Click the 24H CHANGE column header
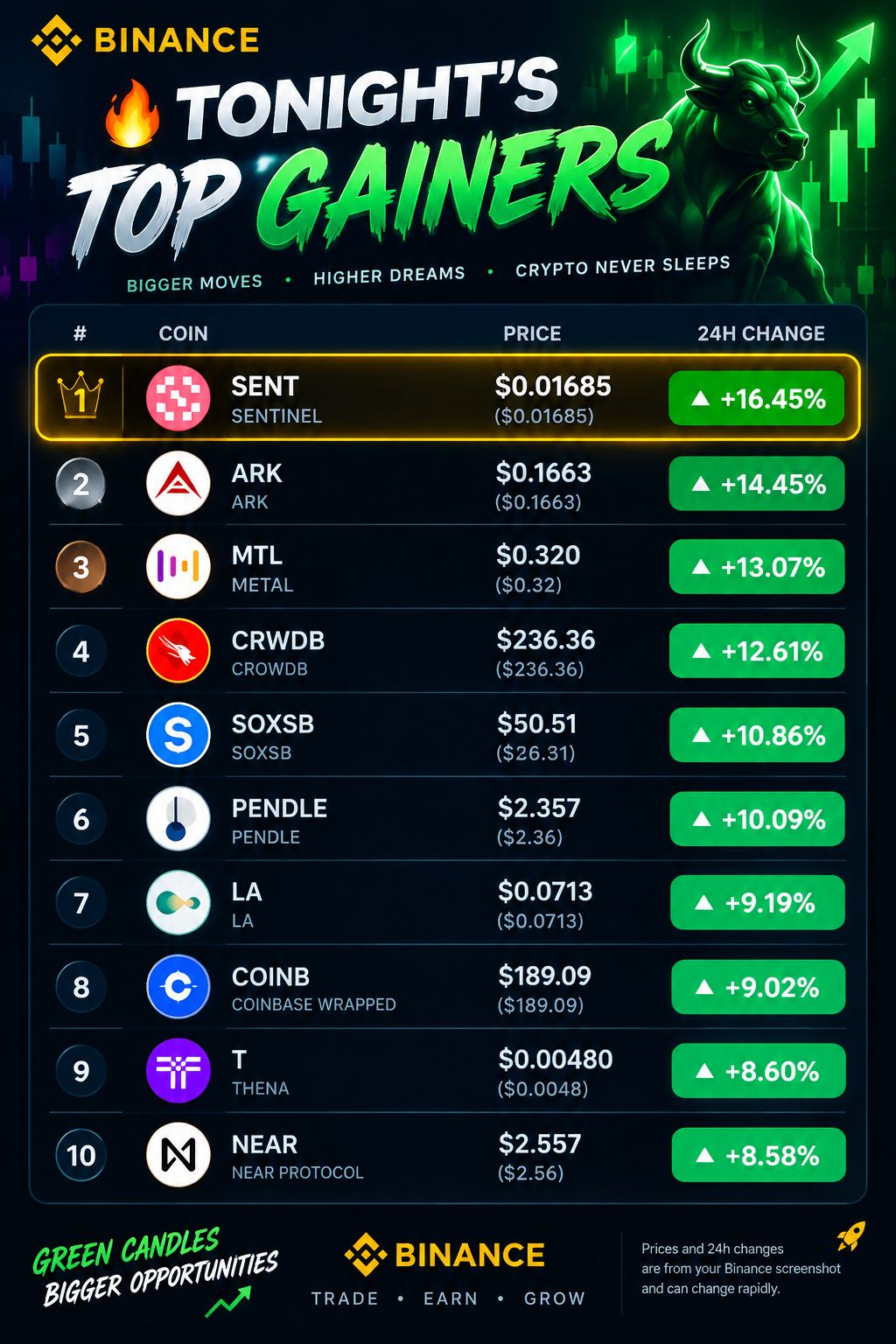This screenshot has width=896, height=1344. coord(761,333)
